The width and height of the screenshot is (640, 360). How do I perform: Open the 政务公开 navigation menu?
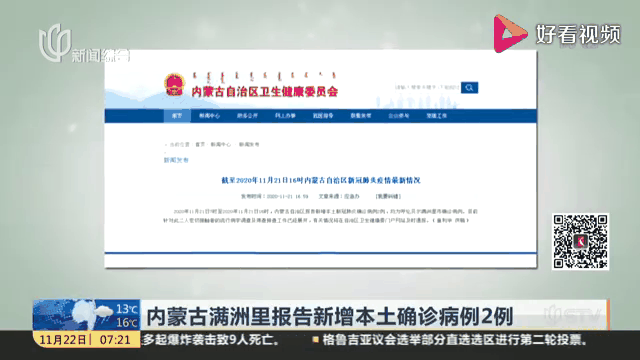tap(247, 116)
